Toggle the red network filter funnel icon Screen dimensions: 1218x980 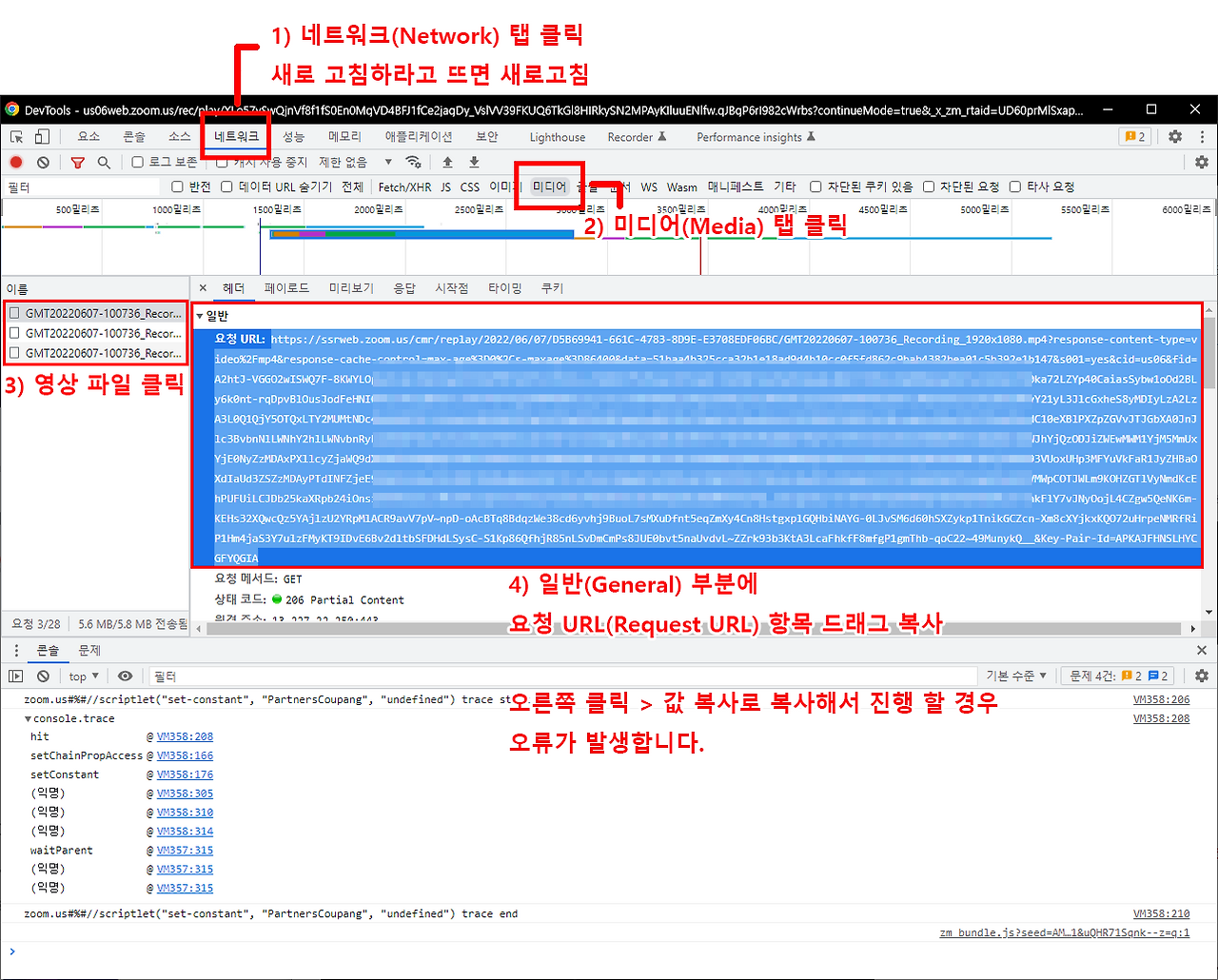pyautogui.click(x=78, y=163)
